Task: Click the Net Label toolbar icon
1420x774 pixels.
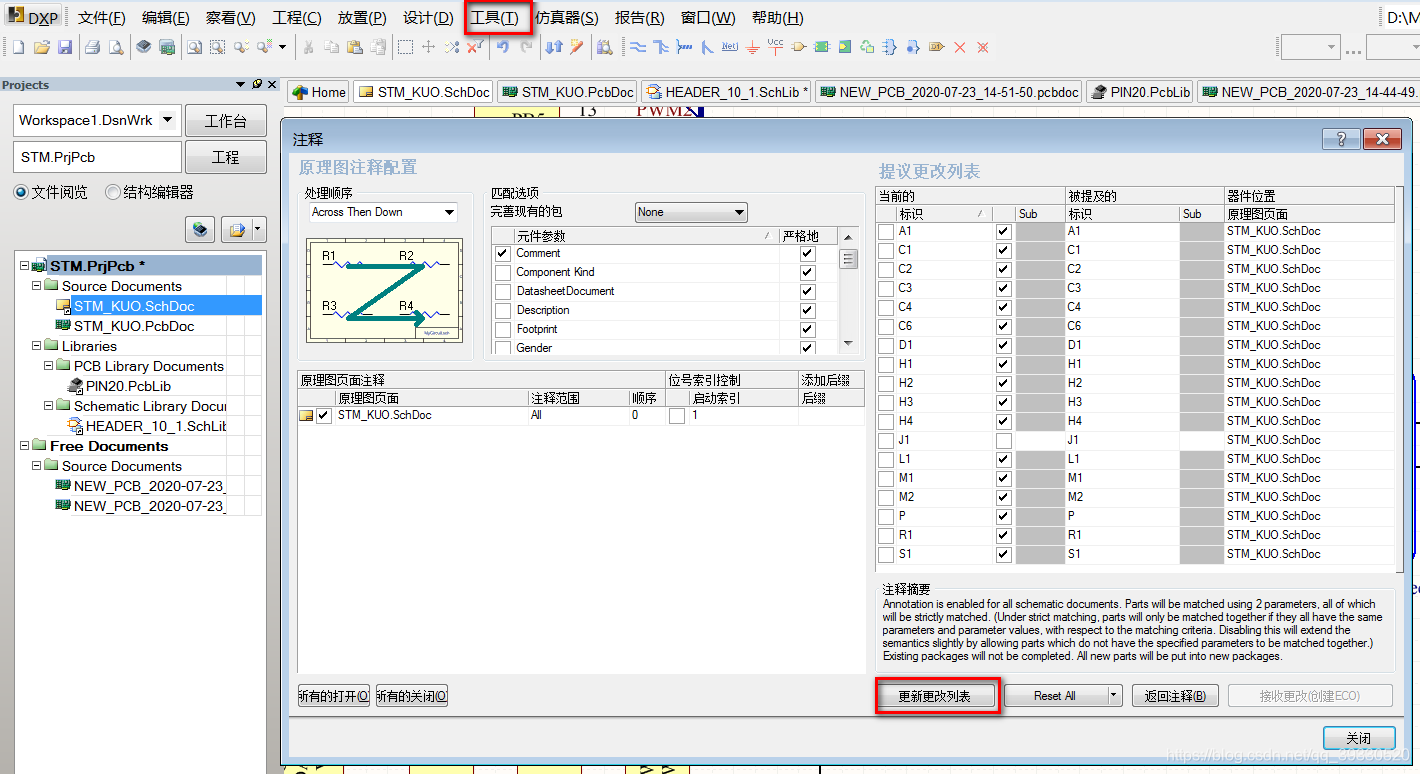Action: (x=729, y=47)
